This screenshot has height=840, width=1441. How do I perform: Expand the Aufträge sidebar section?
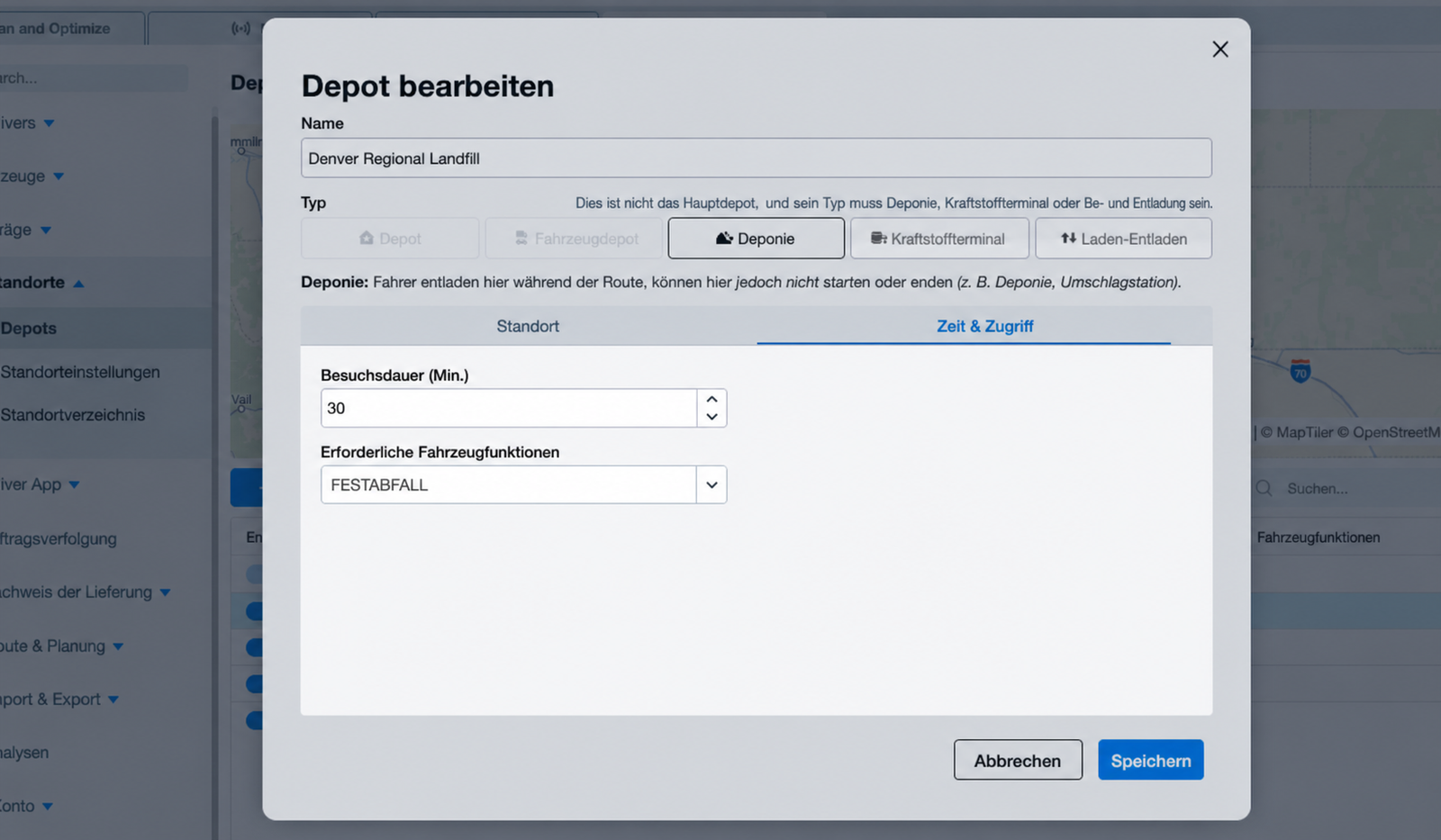pos(45,230)
